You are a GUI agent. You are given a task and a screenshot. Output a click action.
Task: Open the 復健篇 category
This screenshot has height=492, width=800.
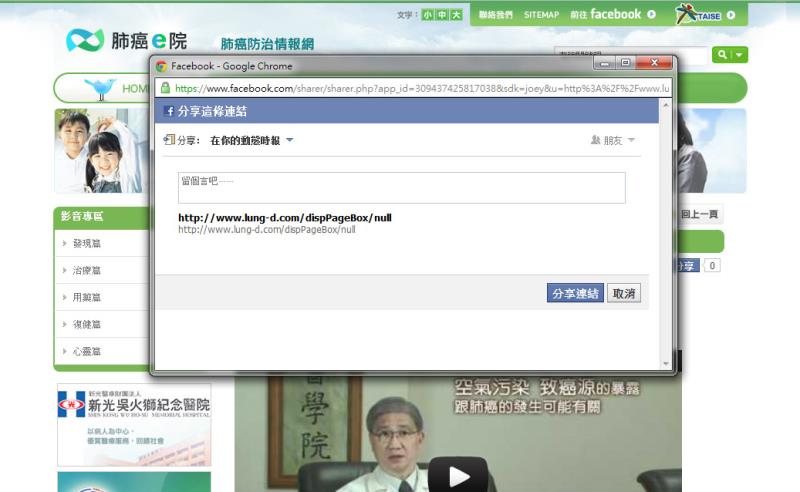coord(87,325)
